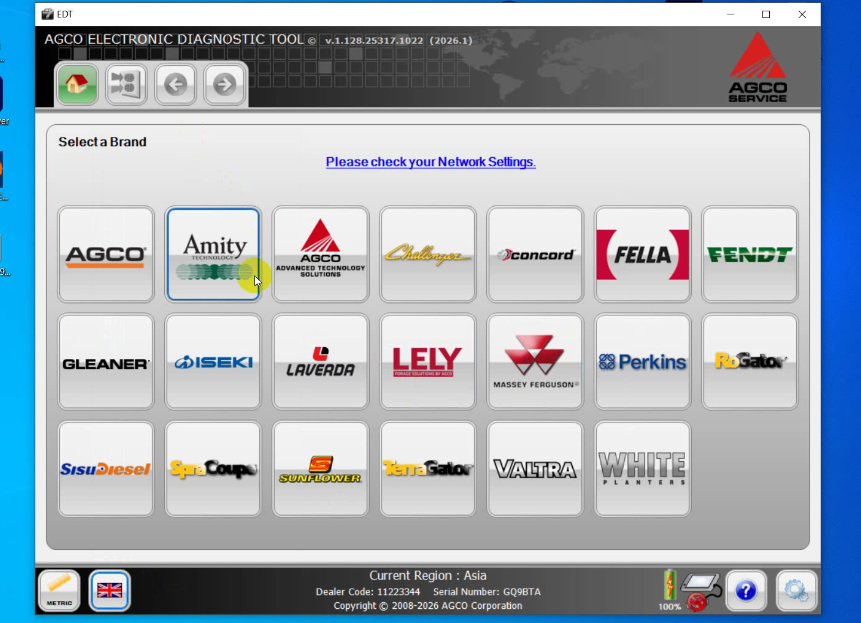Click the AGCO Service logo
Screen dimensions: 861x623
pos(757,71)
